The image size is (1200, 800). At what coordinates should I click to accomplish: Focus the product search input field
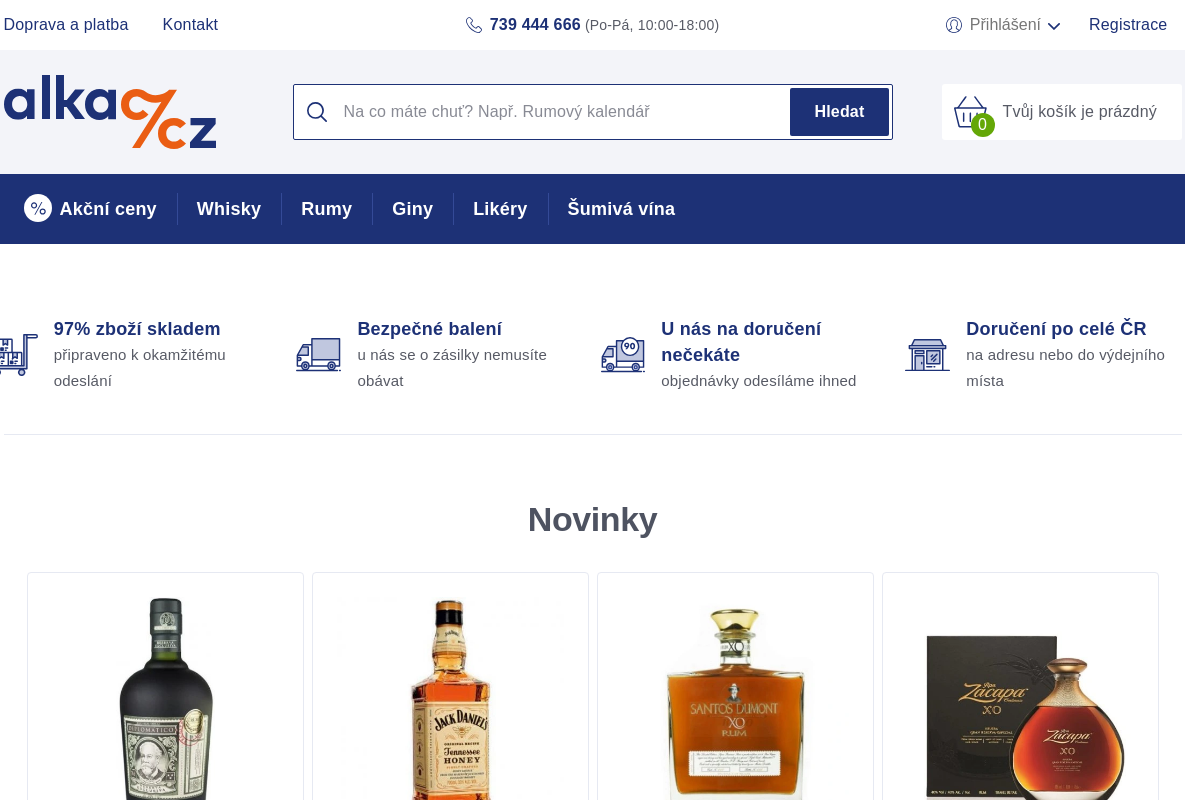click(560, 112)
